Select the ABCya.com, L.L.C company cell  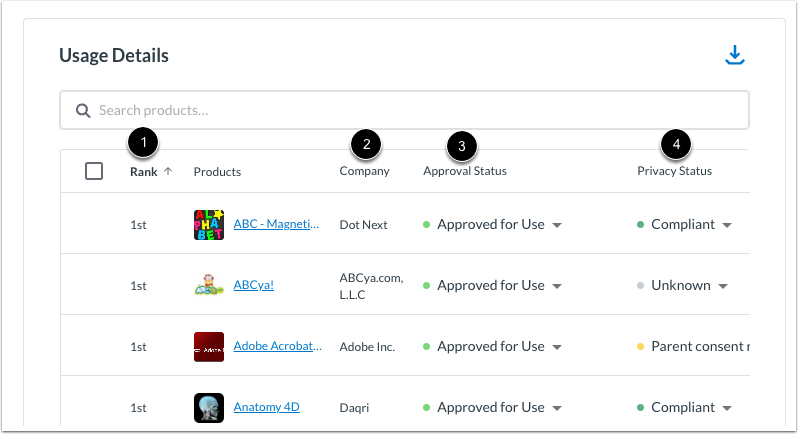click(372, 286)
